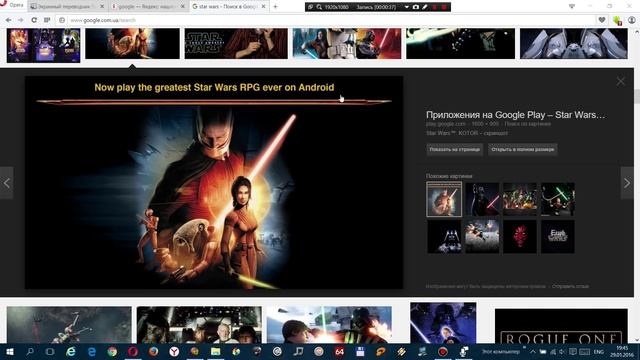Select Darth Vader red lightsaber similar thumbnail
640x360 pixels.
(x=482, y=199)
